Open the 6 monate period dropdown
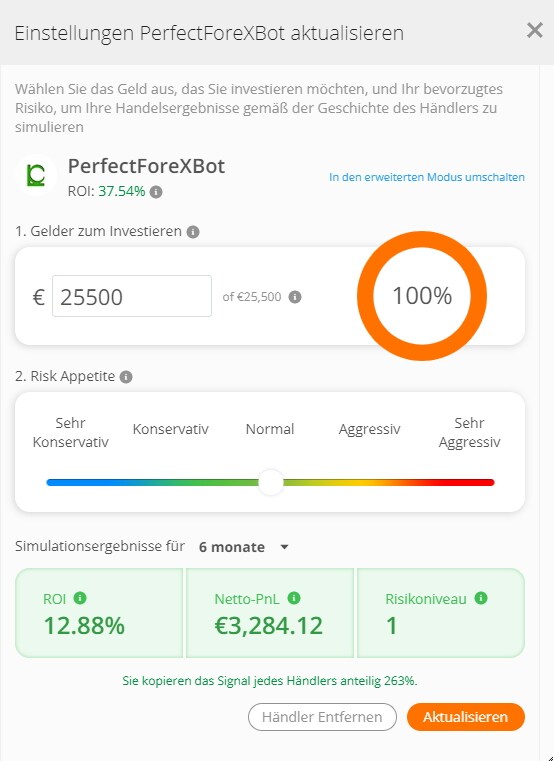This screenshot has height=761, width=554. point(244,547)
